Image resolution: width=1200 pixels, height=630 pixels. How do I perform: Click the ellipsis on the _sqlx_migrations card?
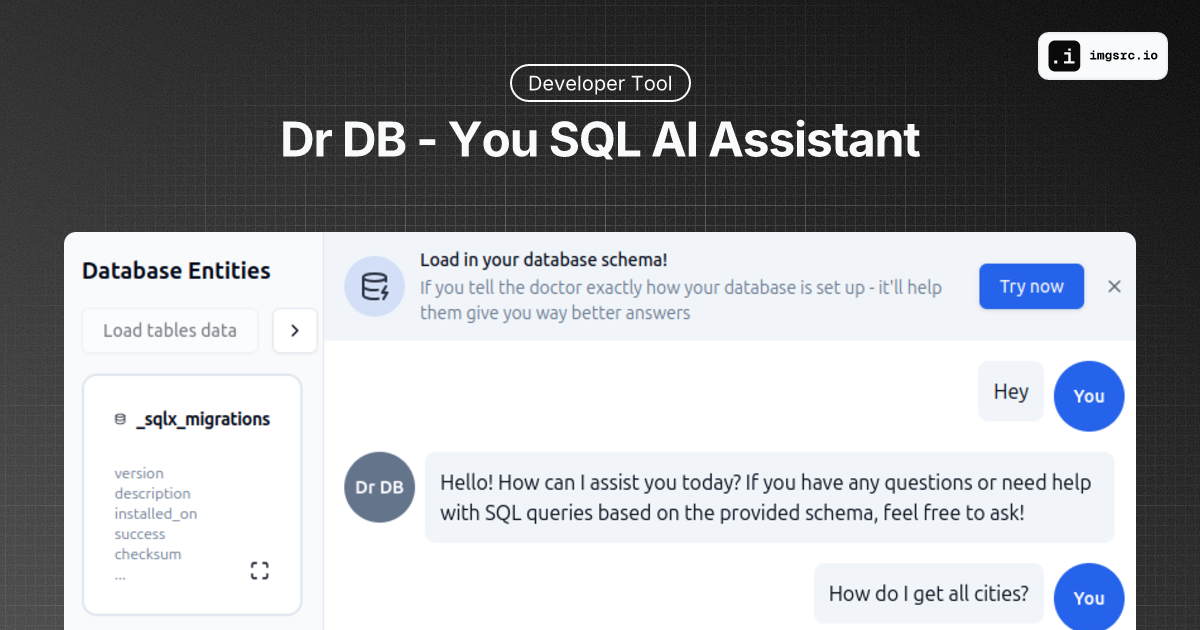coord(120,575)
